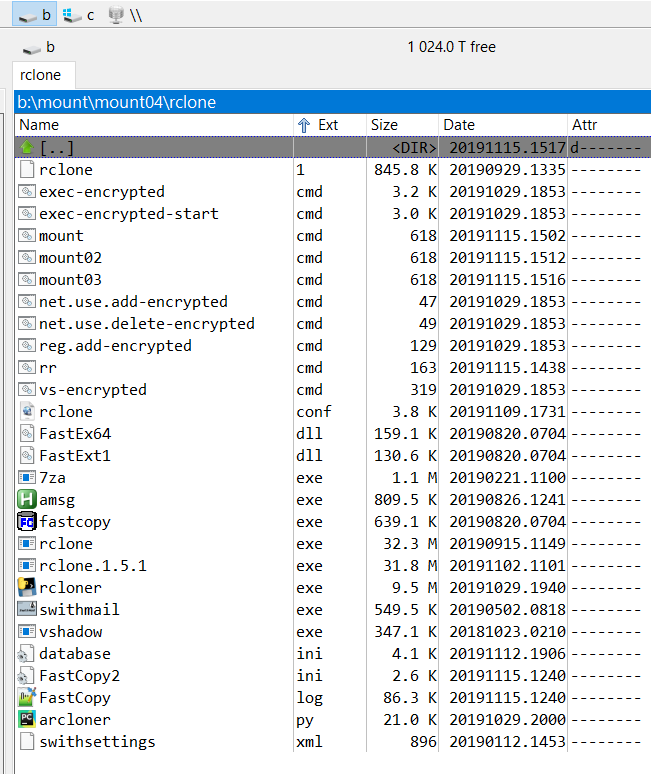This screenshot has width=651, height=774.
Task: Select rr cmd file icon
Action: click(x=27, y=368)
